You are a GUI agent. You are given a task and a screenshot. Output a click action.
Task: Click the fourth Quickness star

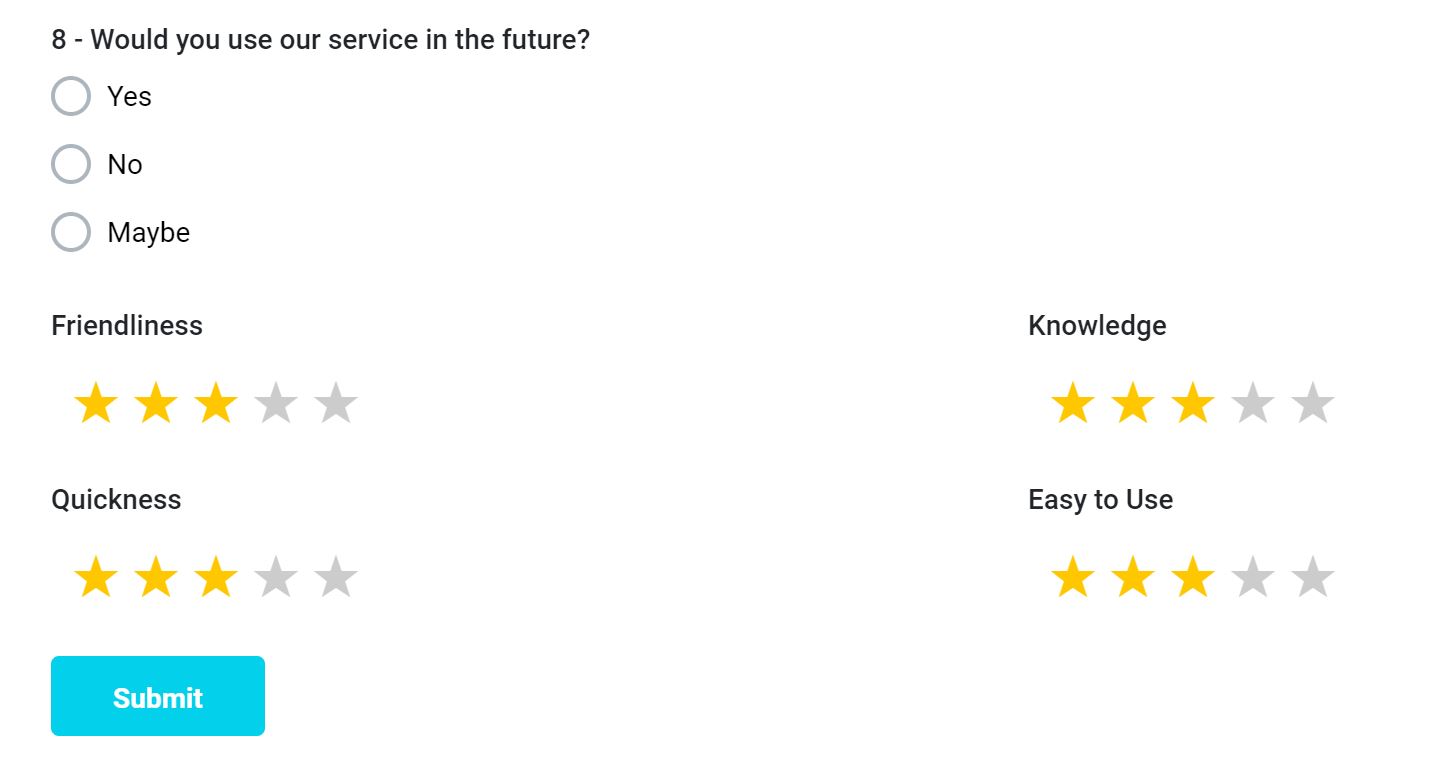click(276, 578)
